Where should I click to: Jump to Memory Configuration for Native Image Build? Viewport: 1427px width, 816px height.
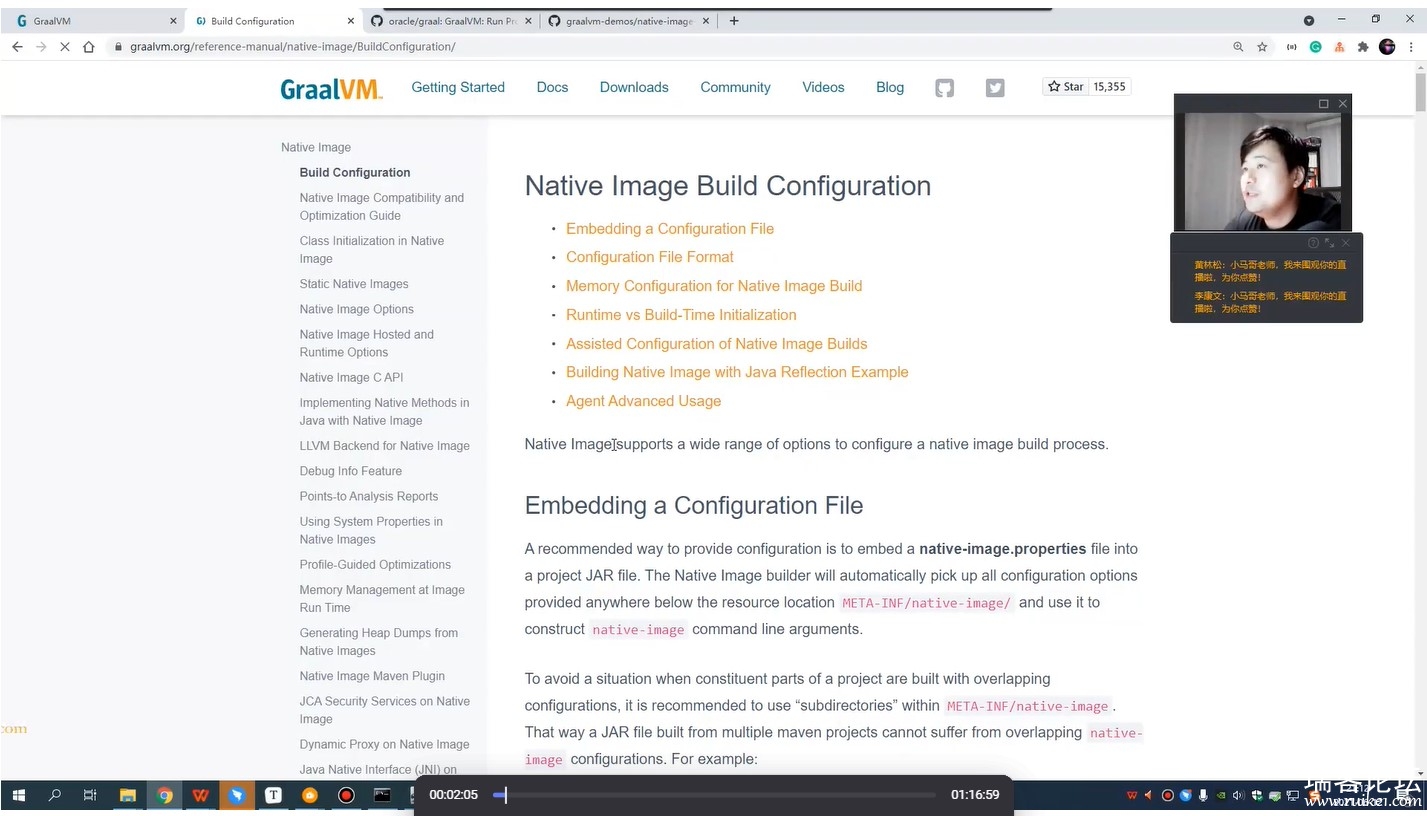tap(714, 286)
